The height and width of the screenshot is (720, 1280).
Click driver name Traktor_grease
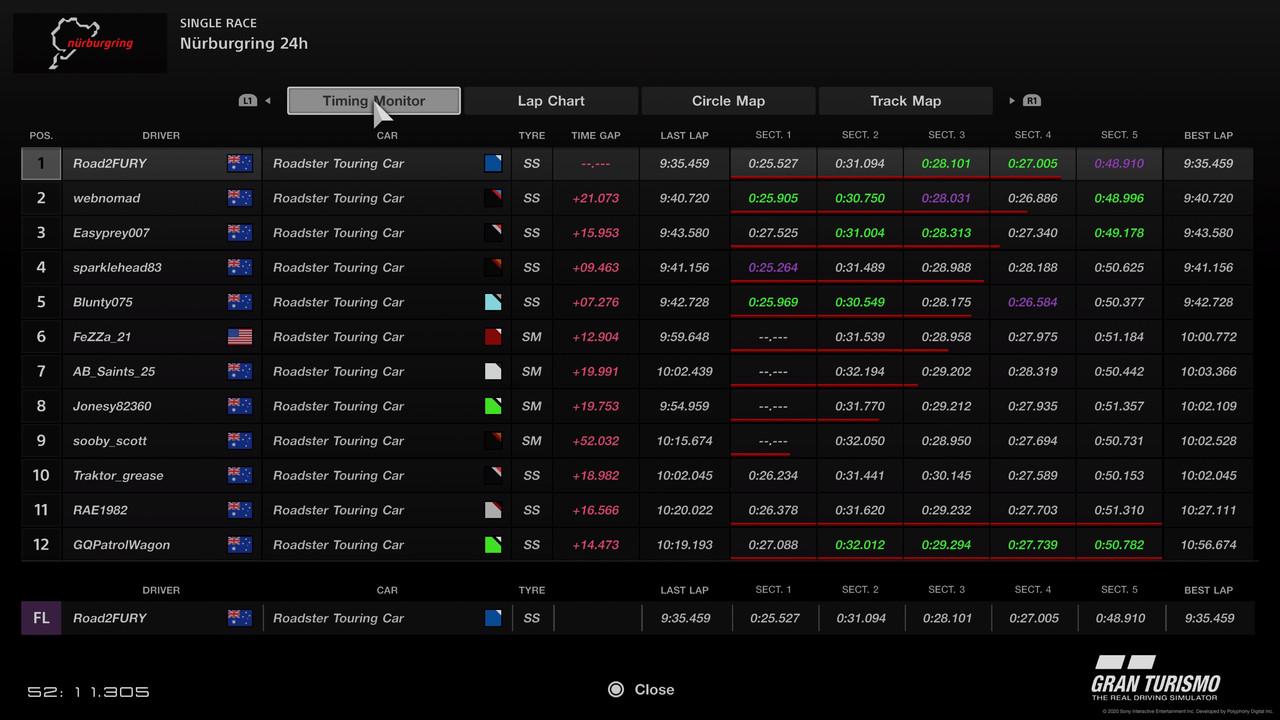click(x=118, y=475)
